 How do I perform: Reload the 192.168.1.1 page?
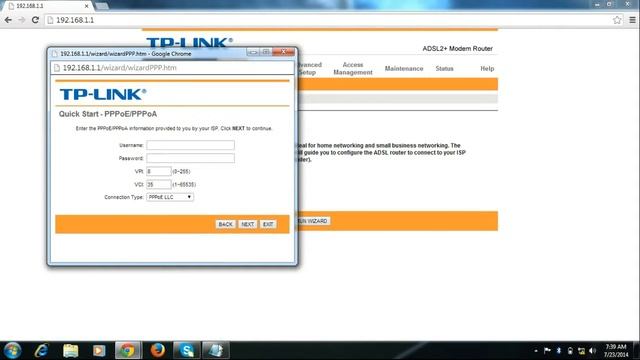pyautogui.click(x=35, y=20)
